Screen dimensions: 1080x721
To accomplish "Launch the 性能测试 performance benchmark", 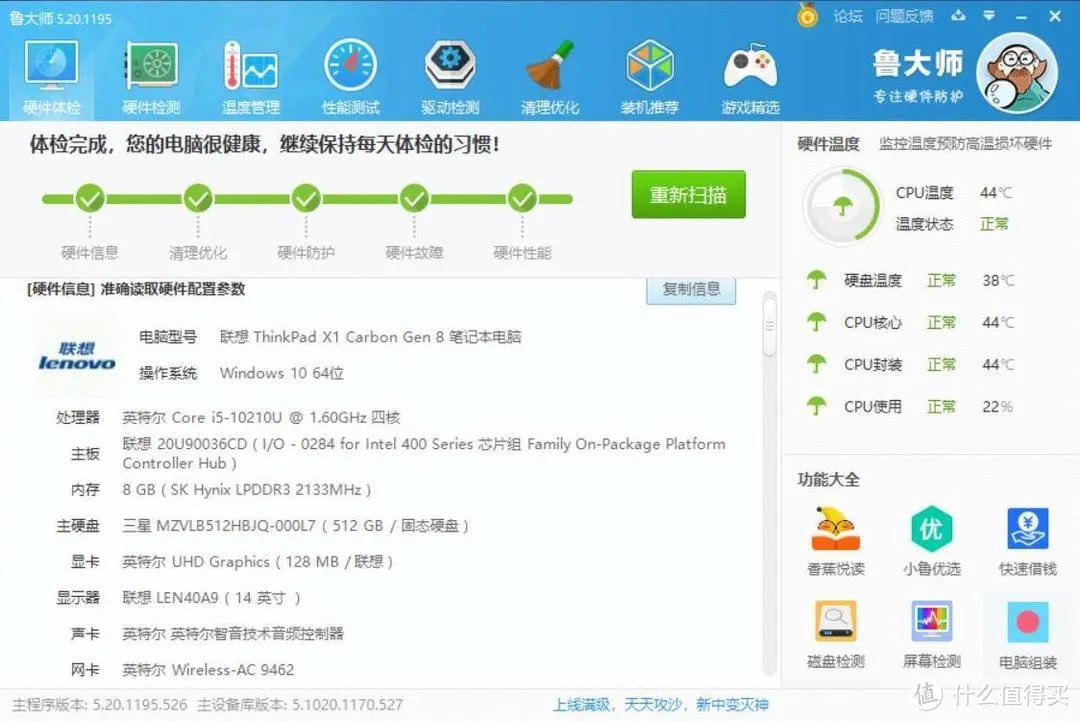I will (x=350, y=70).
